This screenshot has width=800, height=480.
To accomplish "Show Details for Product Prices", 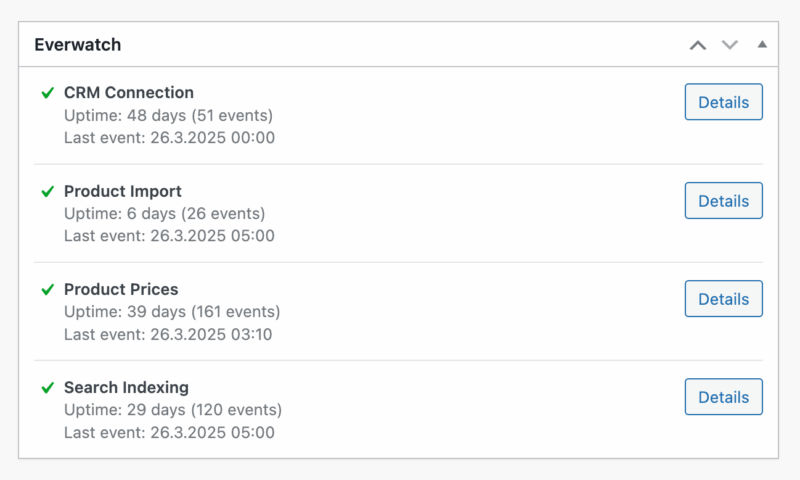I will click(723, 299).
